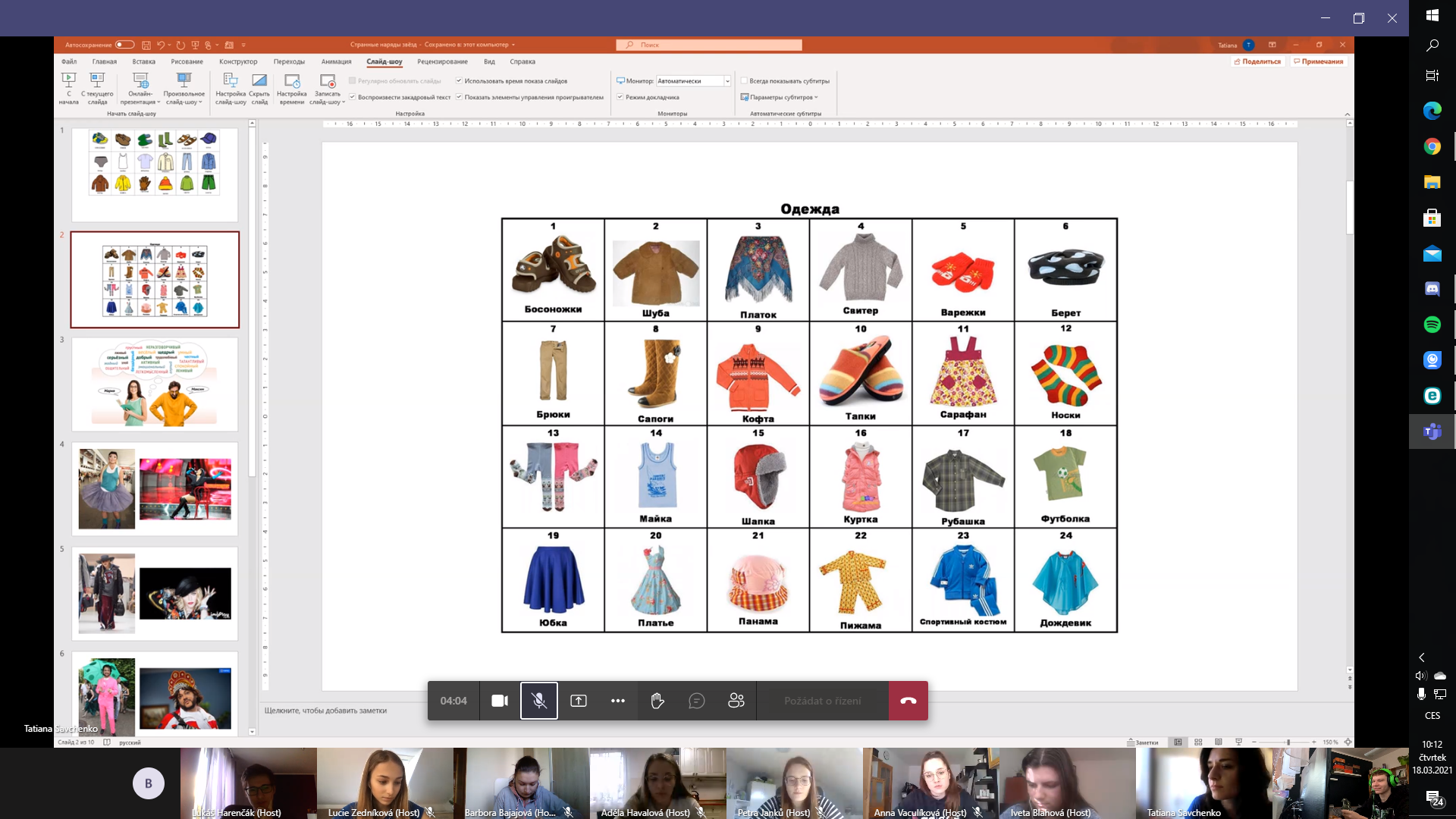Click in the Поиск search box
Viewport: 1456px width, 819px height.
[709, 45]
